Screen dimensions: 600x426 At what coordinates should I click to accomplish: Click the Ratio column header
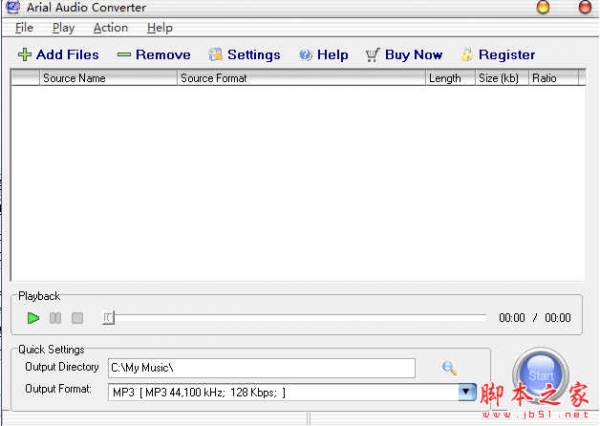pos(553,78)
